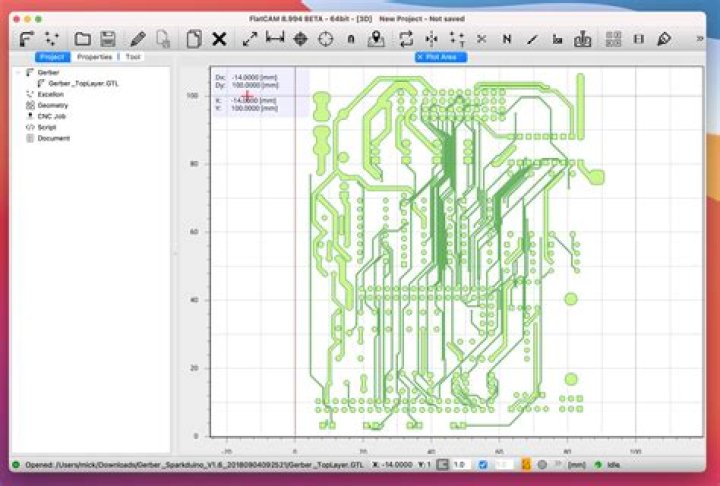
Task: Open the Tool tab
Action: coord(133,57)
